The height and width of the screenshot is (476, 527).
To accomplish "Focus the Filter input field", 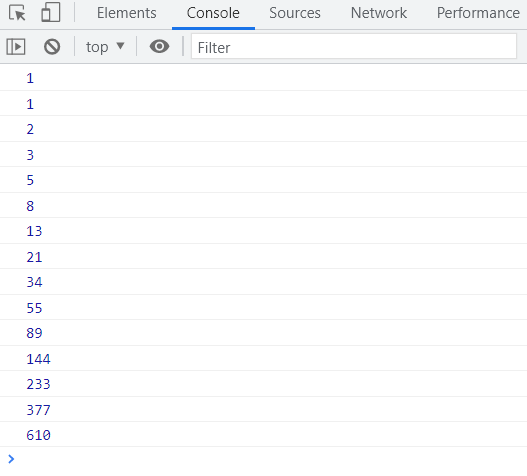I will [354, 47].
